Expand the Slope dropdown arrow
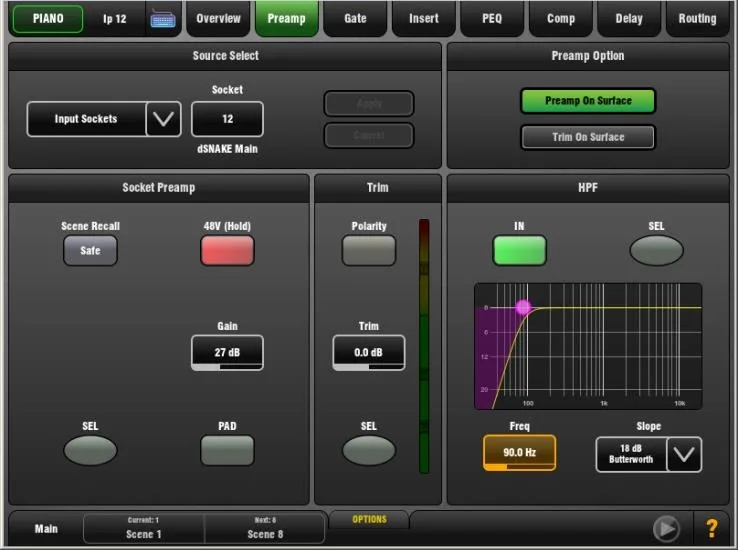 click(x=684, y=454)
